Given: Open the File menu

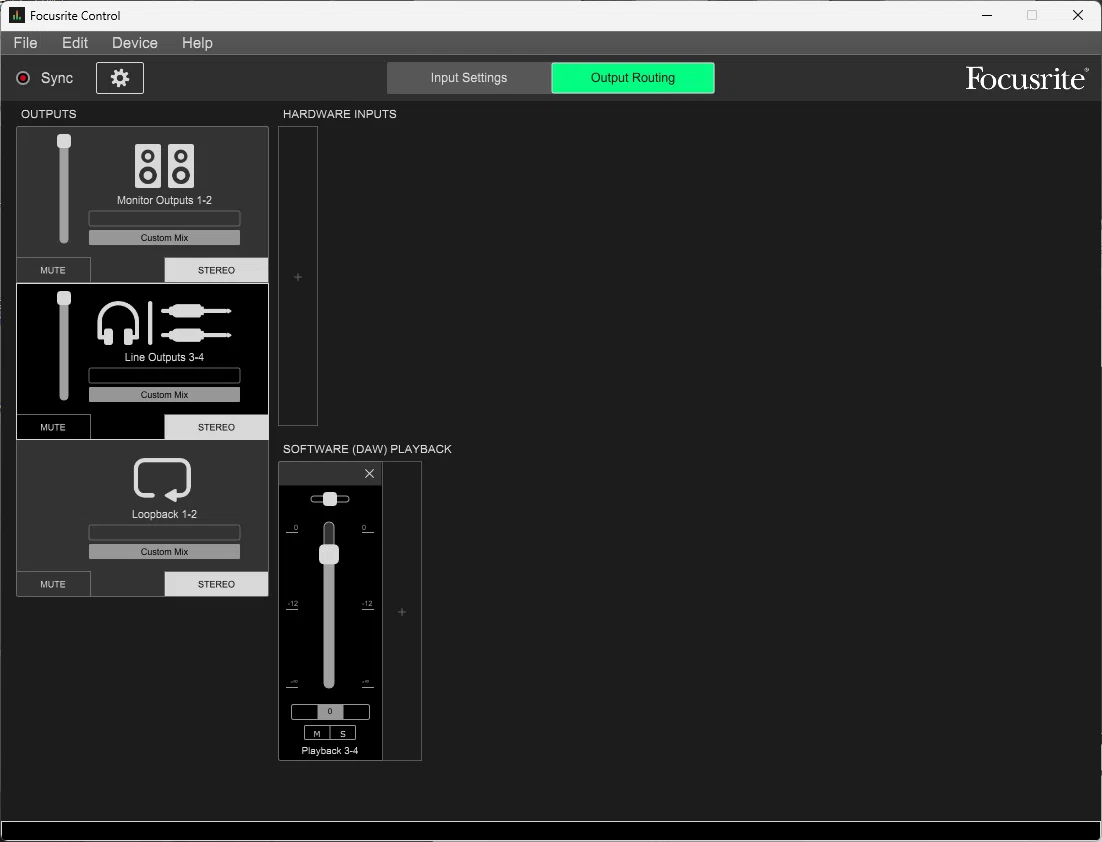Looking at the screenshot, I should pyautogui.click(x=25, y=43).
